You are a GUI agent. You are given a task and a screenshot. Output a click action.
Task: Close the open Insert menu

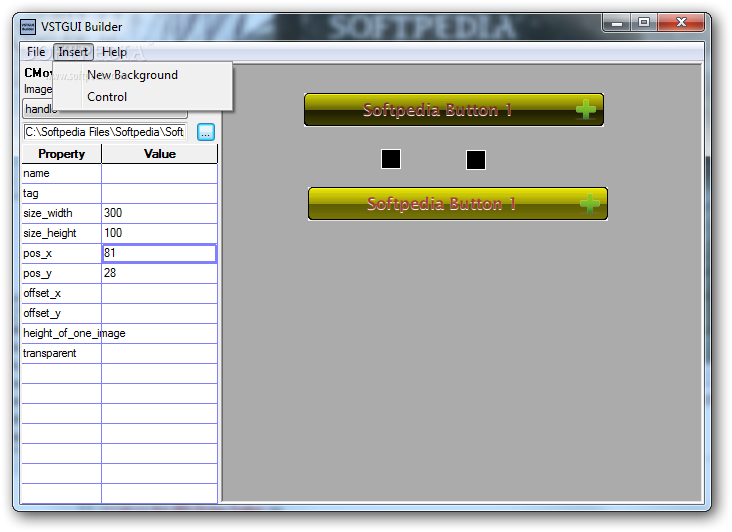(x=73, y=52)
